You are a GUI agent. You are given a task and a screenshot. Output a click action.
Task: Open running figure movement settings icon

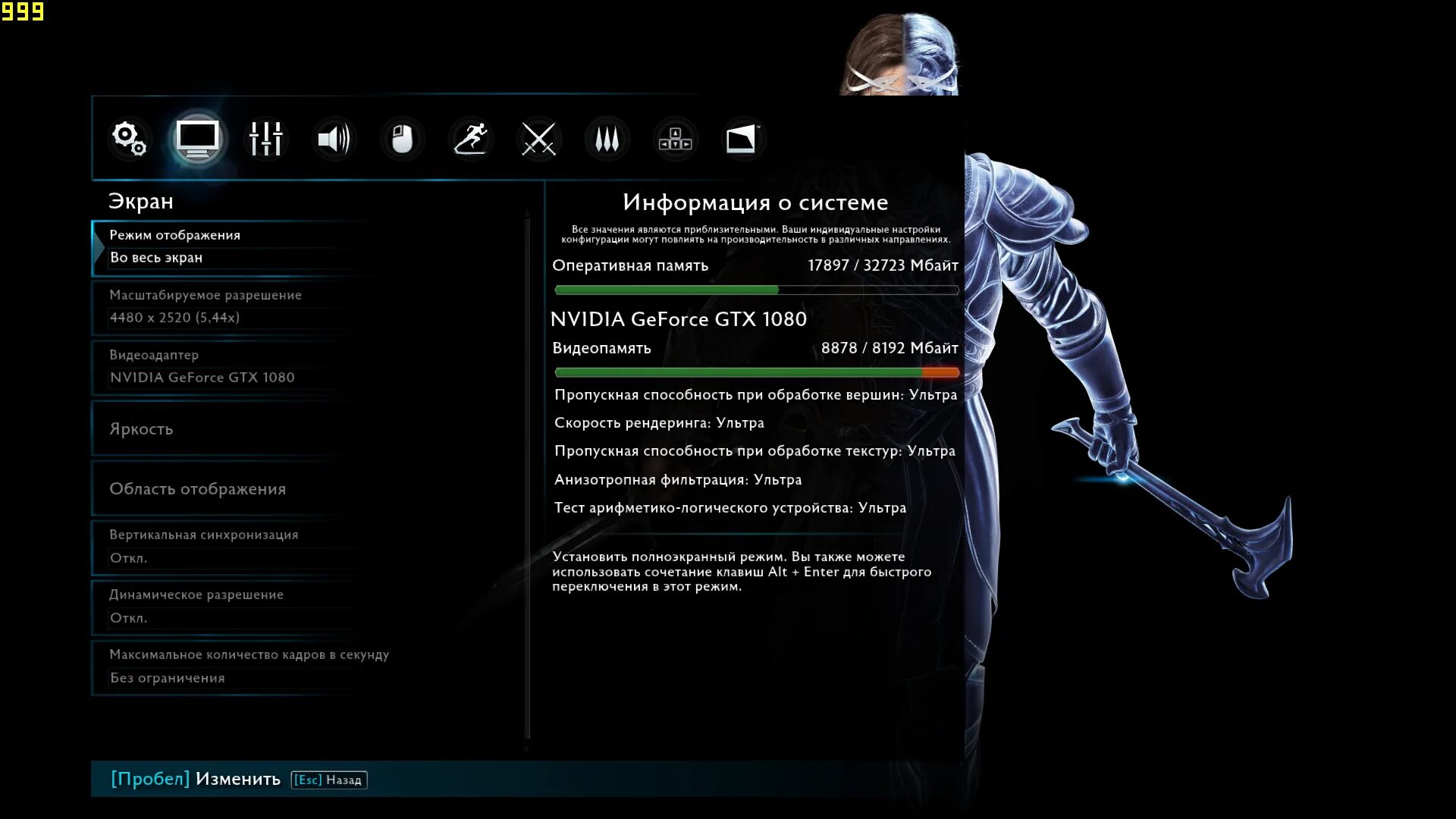[470, 139]
